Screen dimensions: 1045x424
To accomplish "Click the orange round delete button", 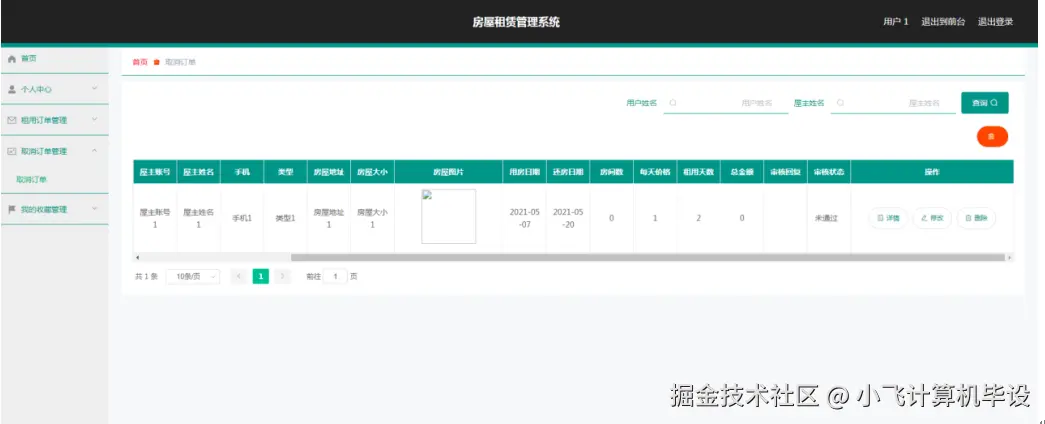I will (x=992, y=136).
